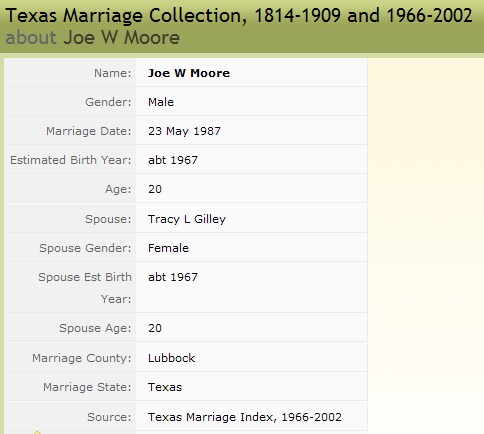Click the 'Spouse:' field label
Image resolution: width=484 pixels, height=434 pixels.
108,219
